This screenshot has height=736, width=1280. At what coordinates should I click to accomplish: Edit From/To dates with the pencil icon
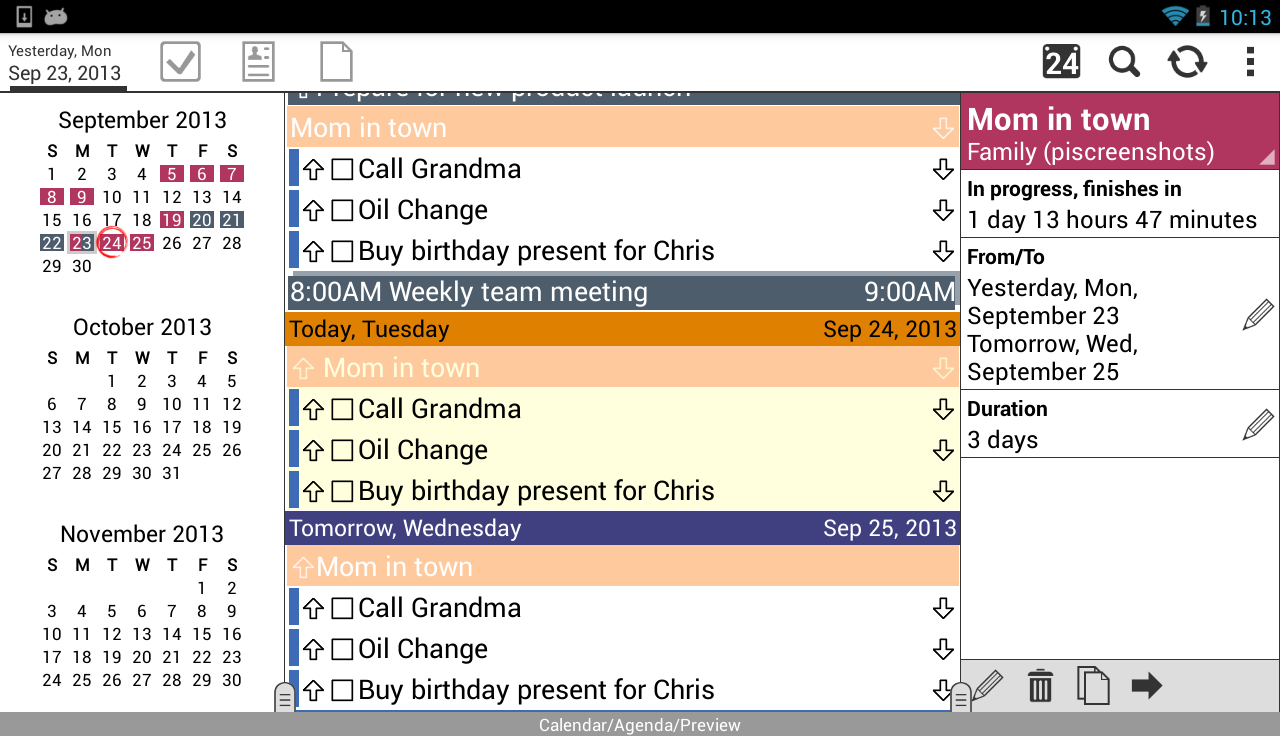pyautogui.click(x=1257, y=315)
